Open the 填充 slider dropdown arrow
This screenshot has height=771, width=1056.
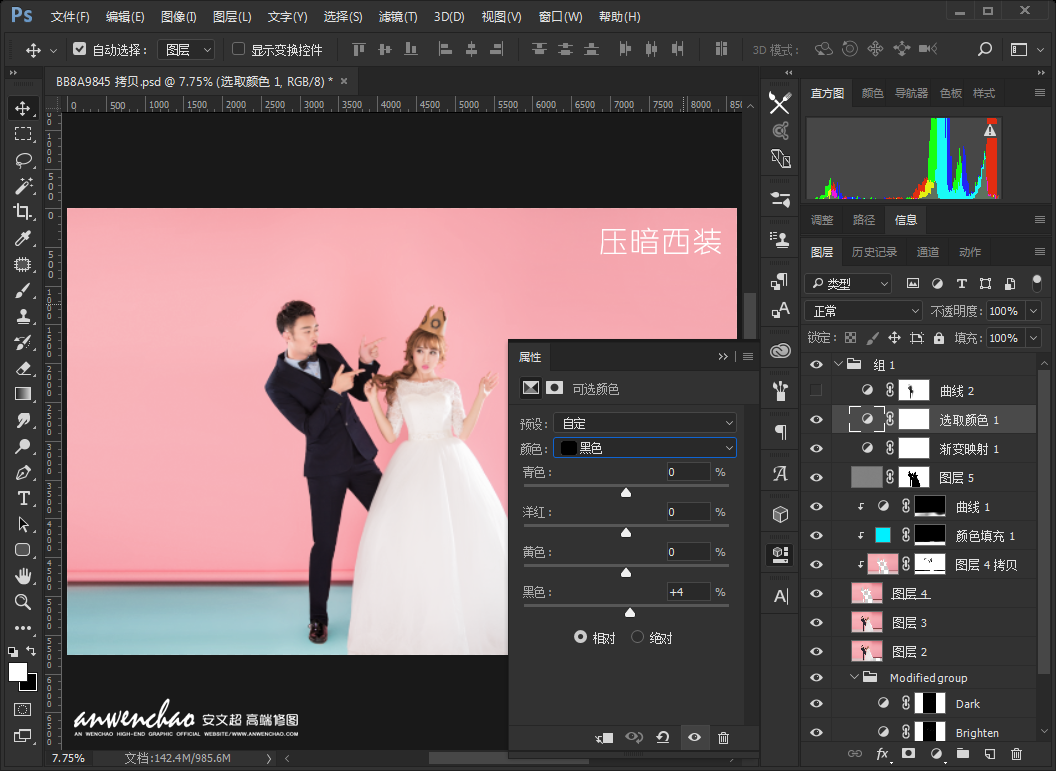[1034, 338]
